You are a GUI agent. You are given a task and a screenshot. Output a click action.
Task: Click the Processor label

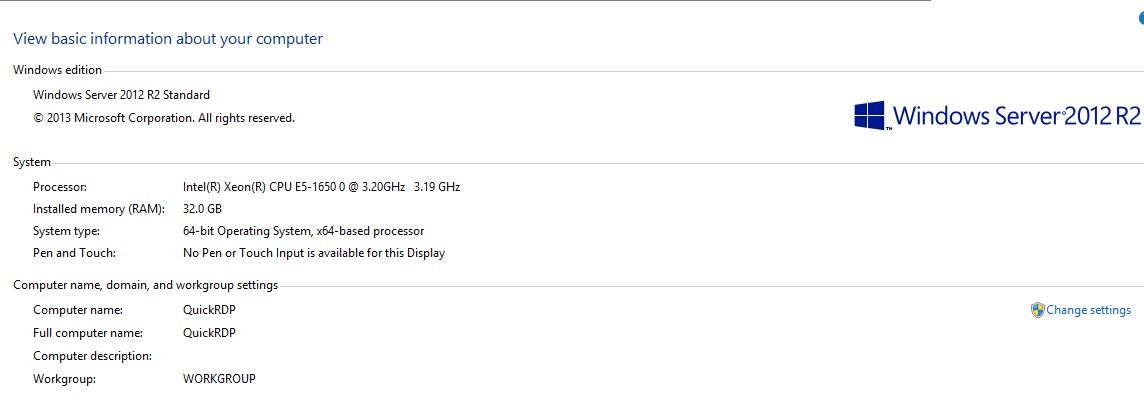tap(60, 187)
